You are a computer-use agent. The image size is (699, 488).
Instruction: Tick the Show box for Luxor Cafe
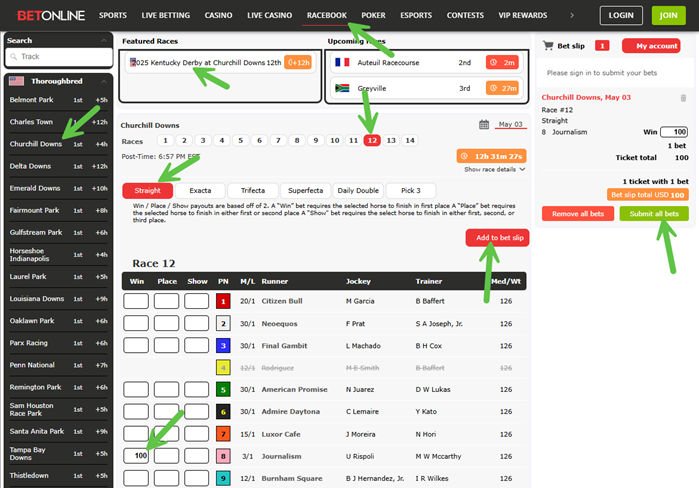point(197,433)
